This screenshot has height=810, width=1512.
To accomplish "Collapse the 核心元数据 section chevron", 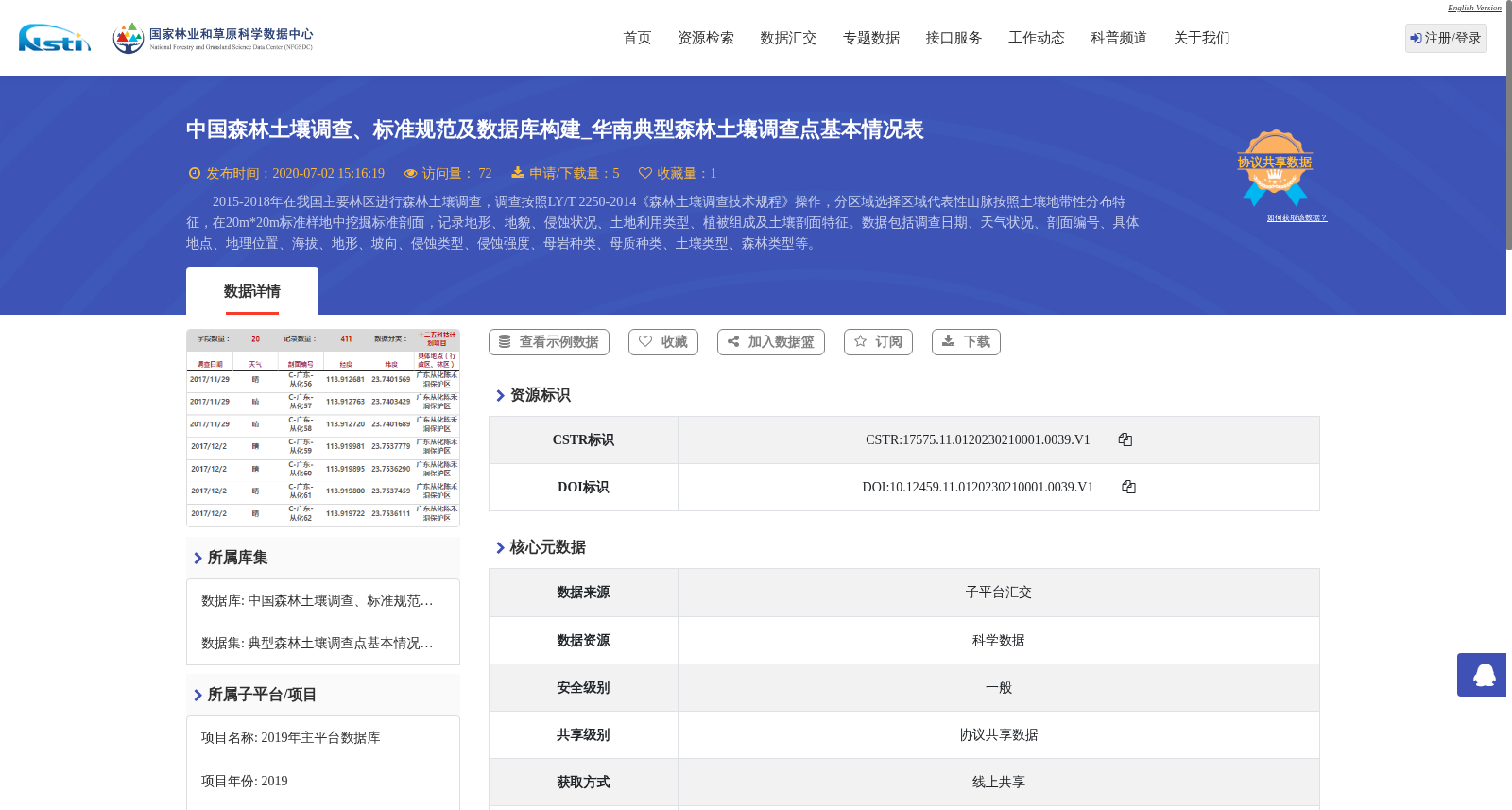I will click(500, 547).
